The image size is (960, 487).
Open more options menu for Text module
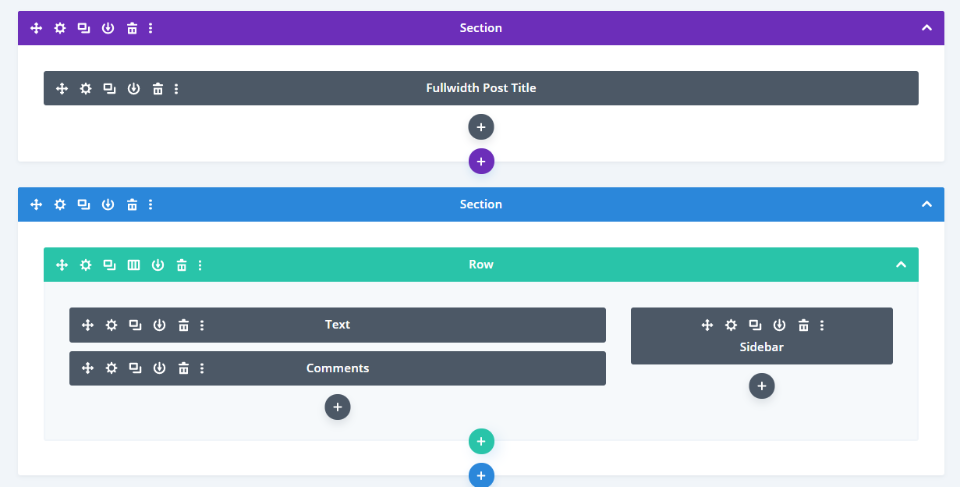tap(202, 325)
